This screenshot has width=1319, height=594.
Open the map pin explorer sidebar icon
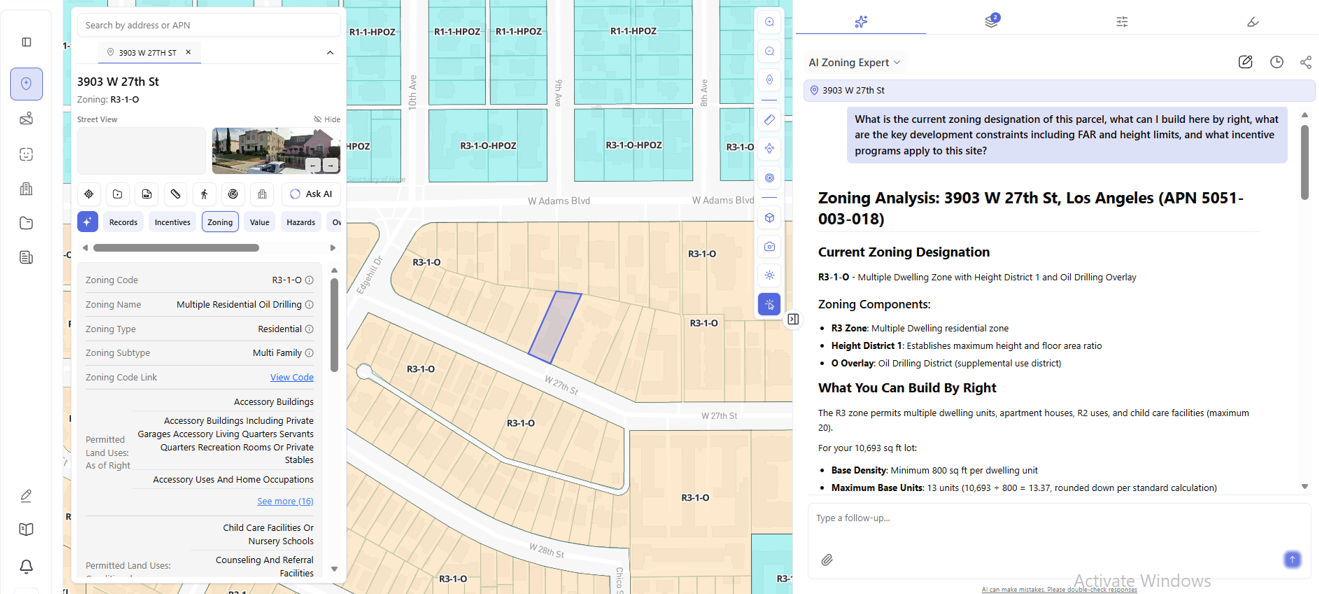tap(26, 84)
